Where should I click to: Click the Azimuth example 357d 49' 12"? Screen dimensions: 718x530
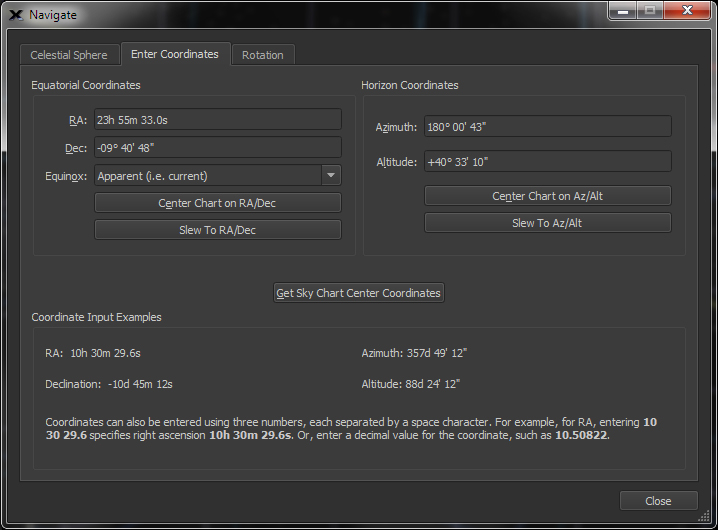click(x=437, y=353)
